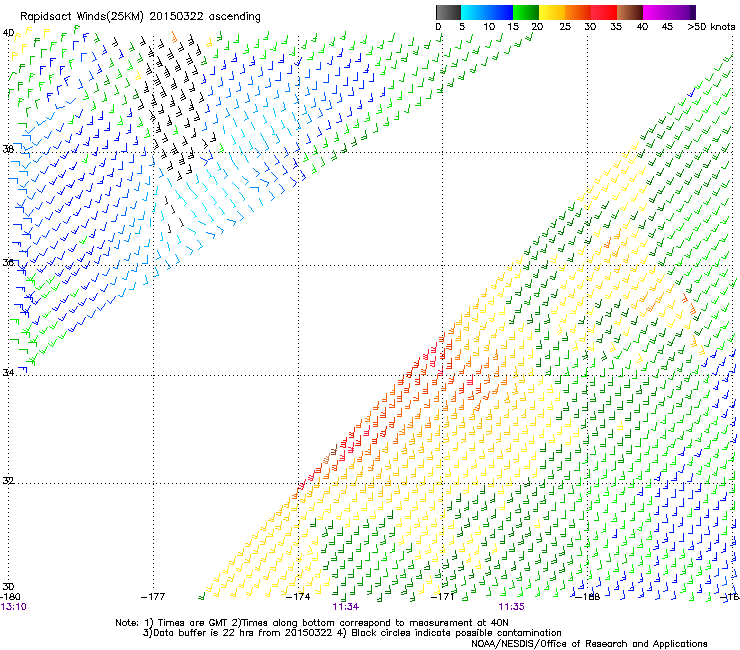Image resolution: width=740 pixels, height=650 pixels.
Task: Click the '35' label under the color bar
Action: [616, 27]
